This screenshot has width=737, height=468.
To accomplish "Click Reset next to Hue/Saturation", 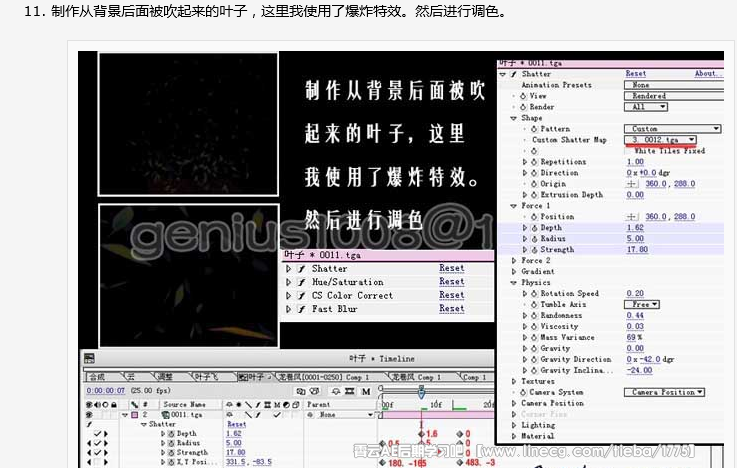I will [x=452, y=281].
